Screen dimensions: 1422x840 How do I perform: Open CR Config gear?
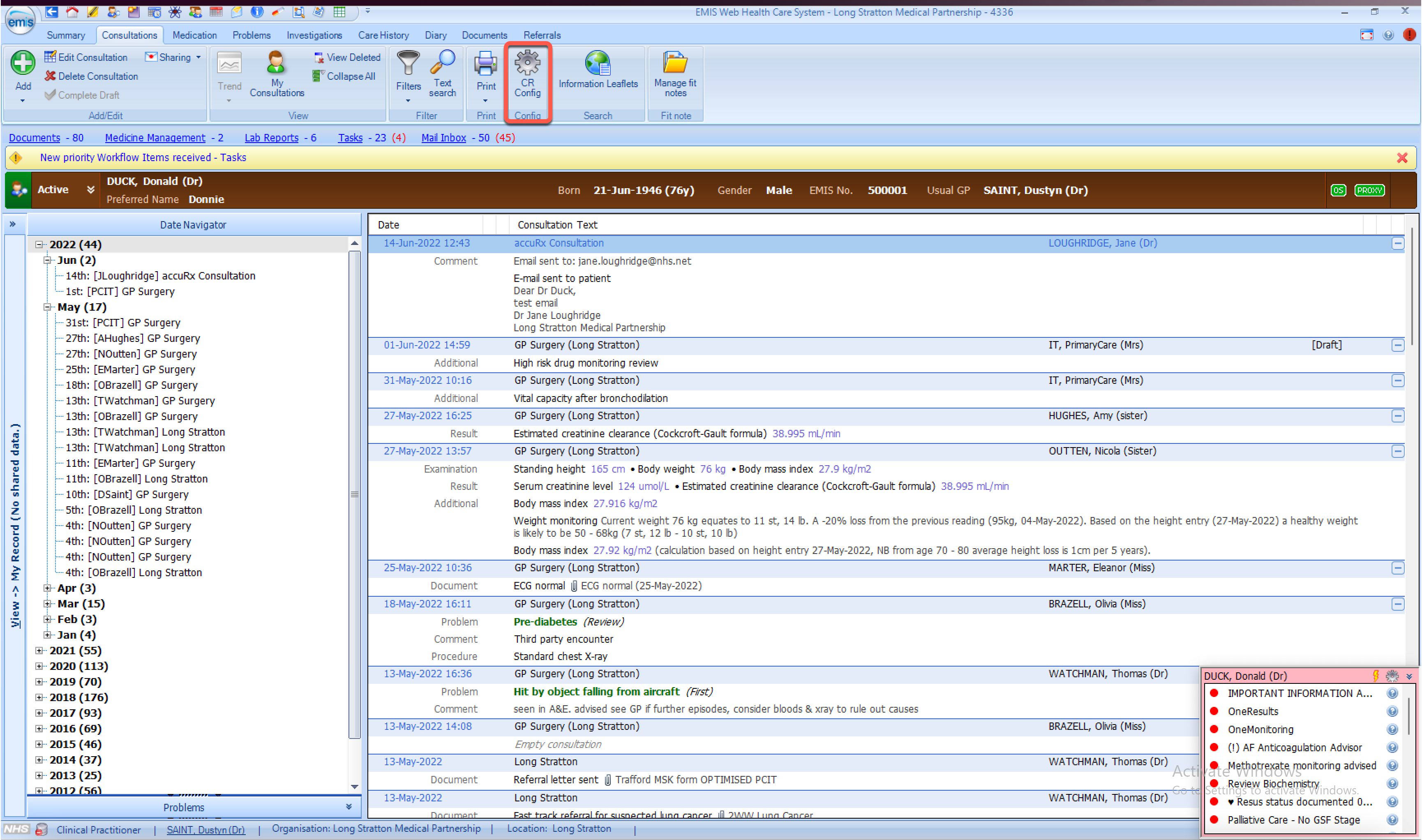pyautogui.click(x=527, y=74)
